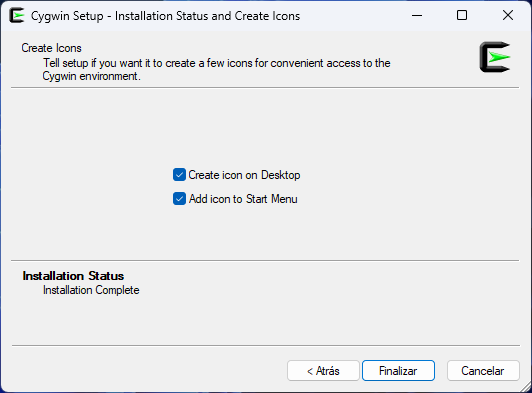The width and height of the screenshot is (532, 393).
Task: Click the 'Tell setup if you want' description text
Action: (x=217, y=63)
